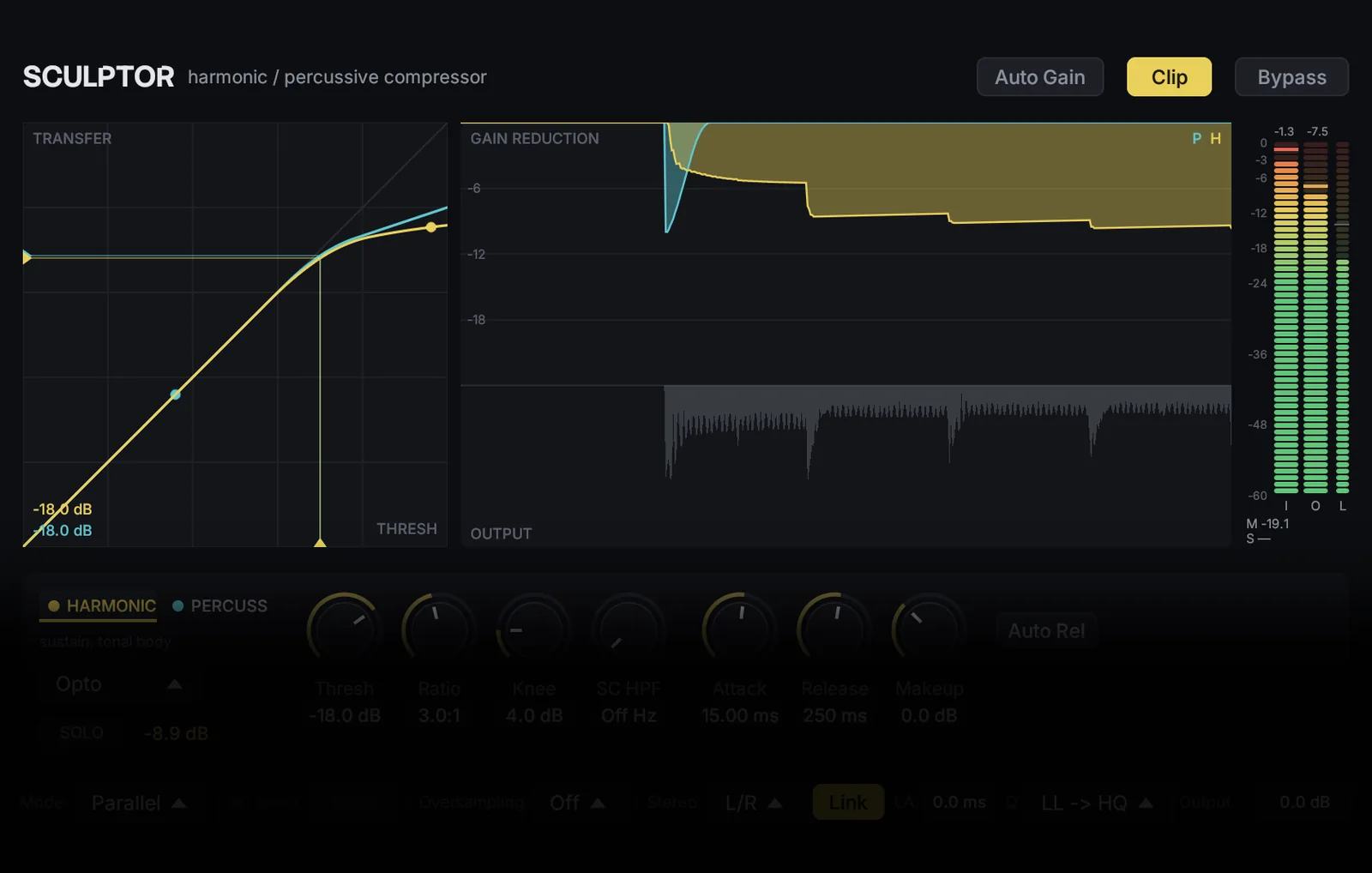Click the yellow threshold triangle on transfer left edge
Viewport: 1372px width, 873px height.
pyautogui.click(x=27, y=257)
